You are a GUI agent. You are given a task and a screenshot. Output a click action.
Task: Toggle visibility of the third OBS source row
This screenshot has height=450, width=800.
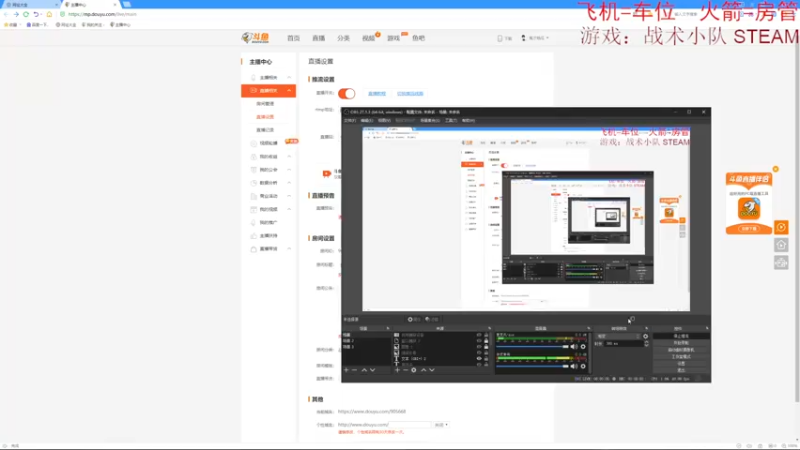479,347
